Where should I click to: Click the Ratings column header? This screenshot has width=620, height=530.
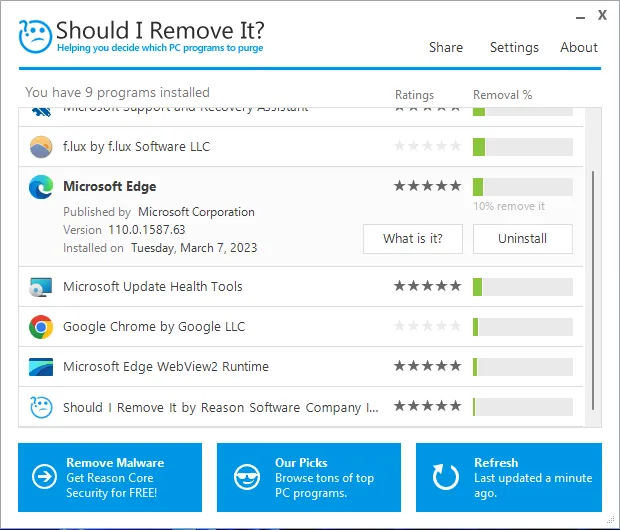tap(414, 95)
